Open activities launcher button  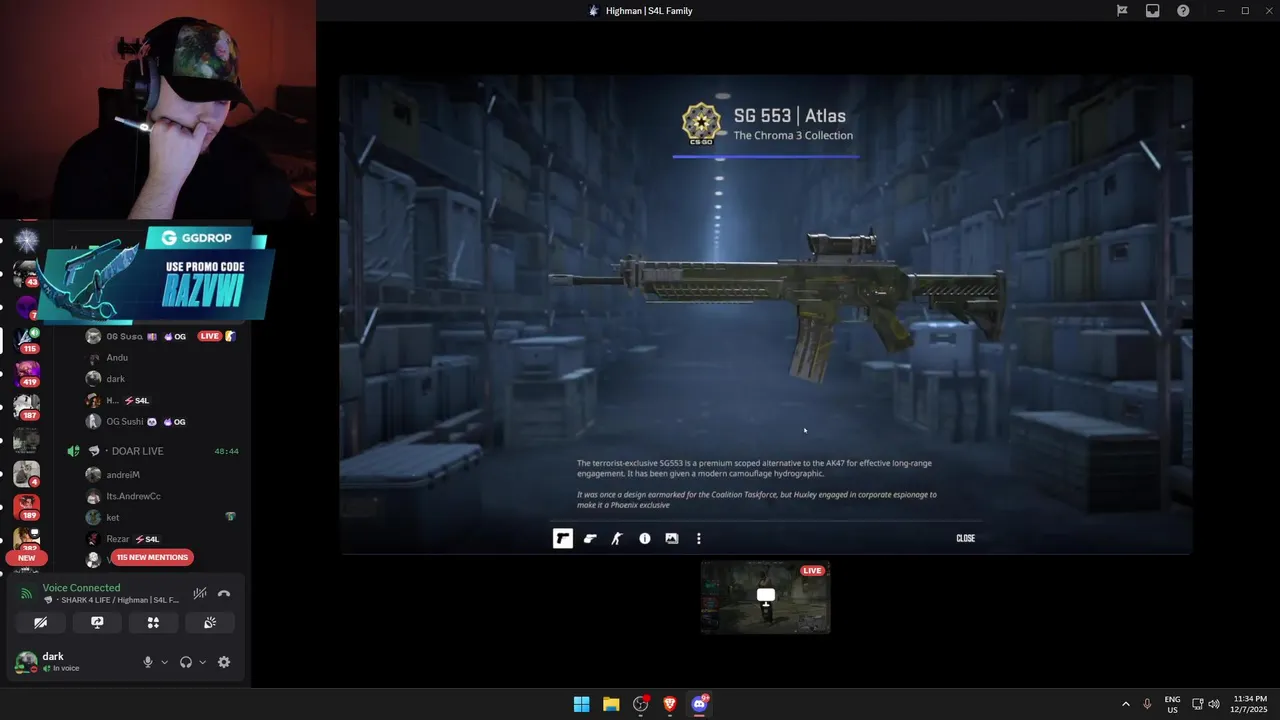(x=153, y=622)
